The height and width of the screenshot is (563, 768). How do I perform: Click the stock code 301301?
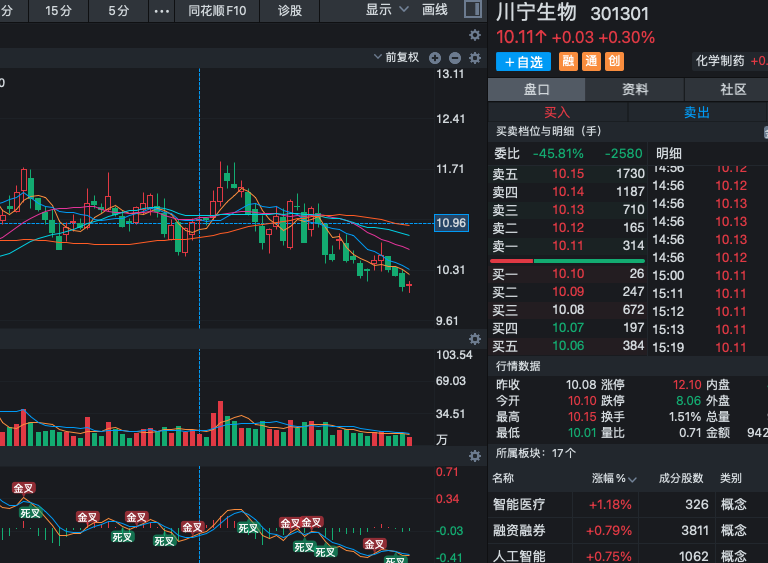coord(620,14)
